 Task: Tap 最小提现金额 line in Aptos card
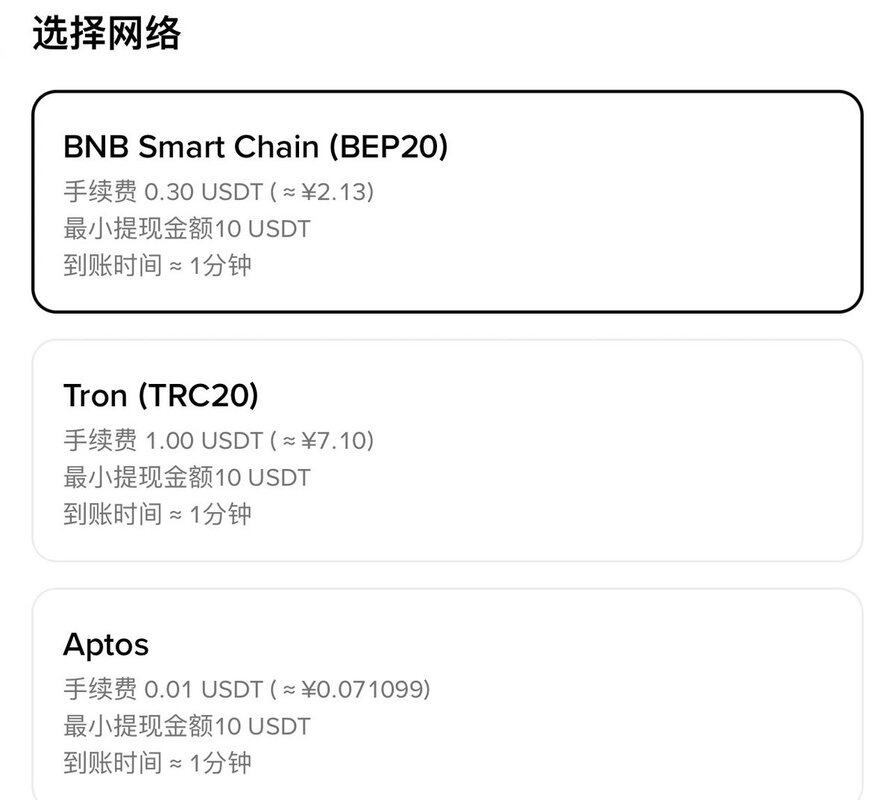[x=187, y=727]
